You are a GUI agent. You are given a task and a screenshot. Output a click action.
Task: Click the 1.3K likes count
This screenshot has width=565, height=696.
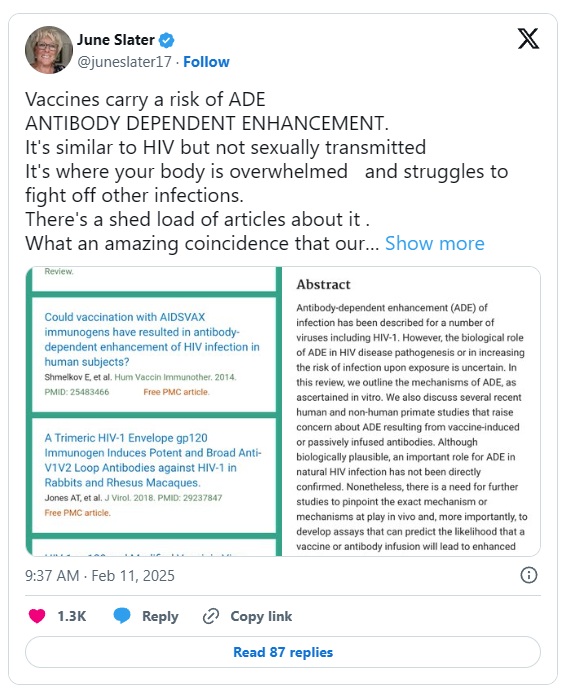coord(71,616)
